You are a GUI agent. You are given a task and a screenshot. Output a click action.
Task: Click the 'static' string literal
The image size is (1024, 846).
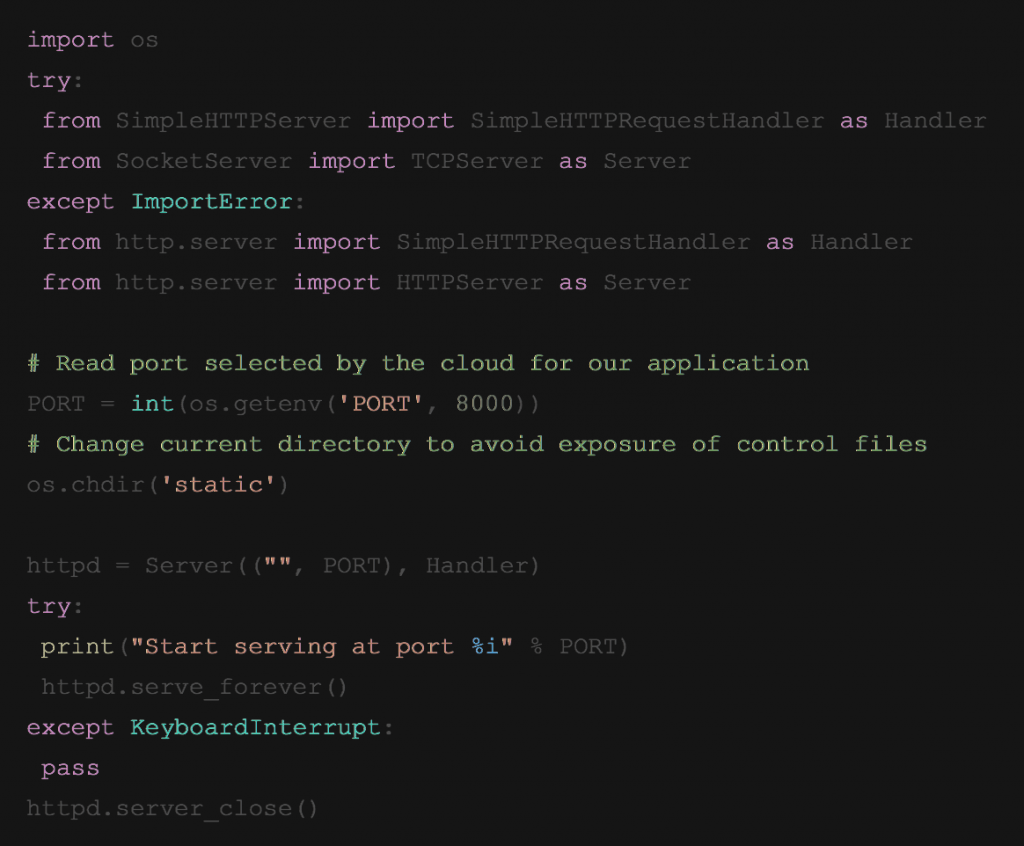point(218,485)
